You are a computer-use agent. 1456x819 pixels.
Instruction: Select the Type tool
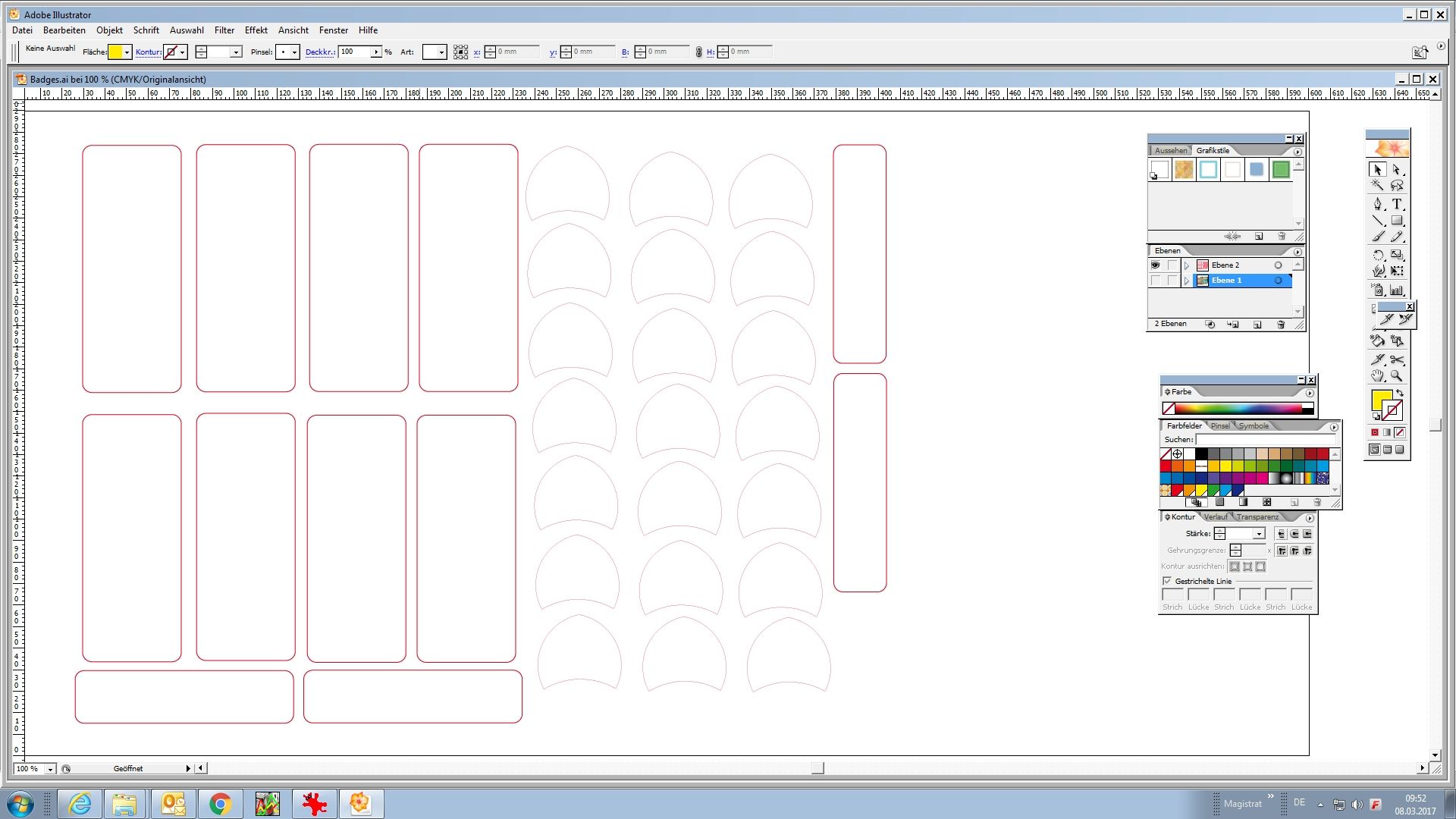(1397, 204)
